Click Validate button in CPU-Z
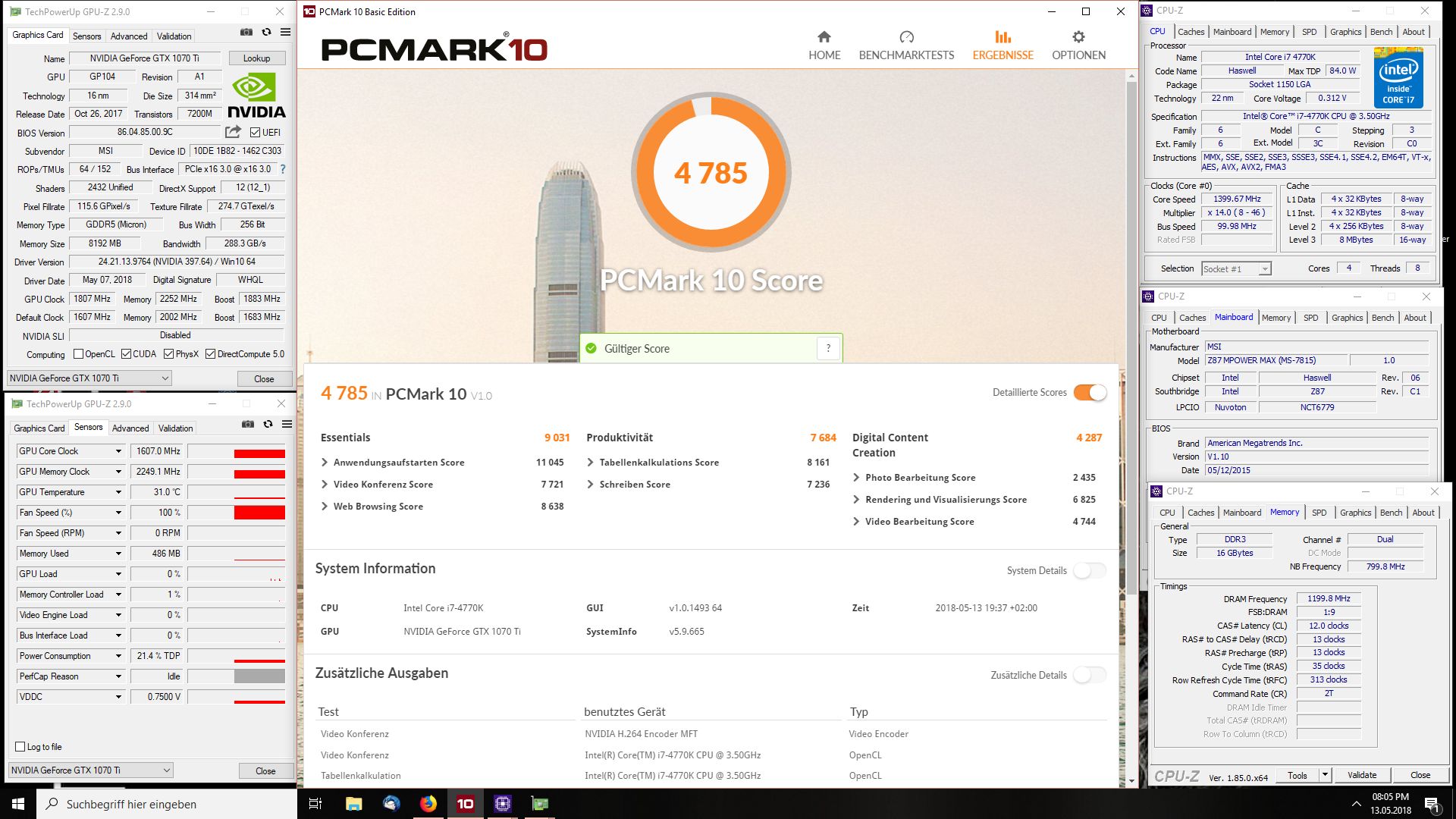Viewport: 1456px width, 819px height. point(1362,775)
